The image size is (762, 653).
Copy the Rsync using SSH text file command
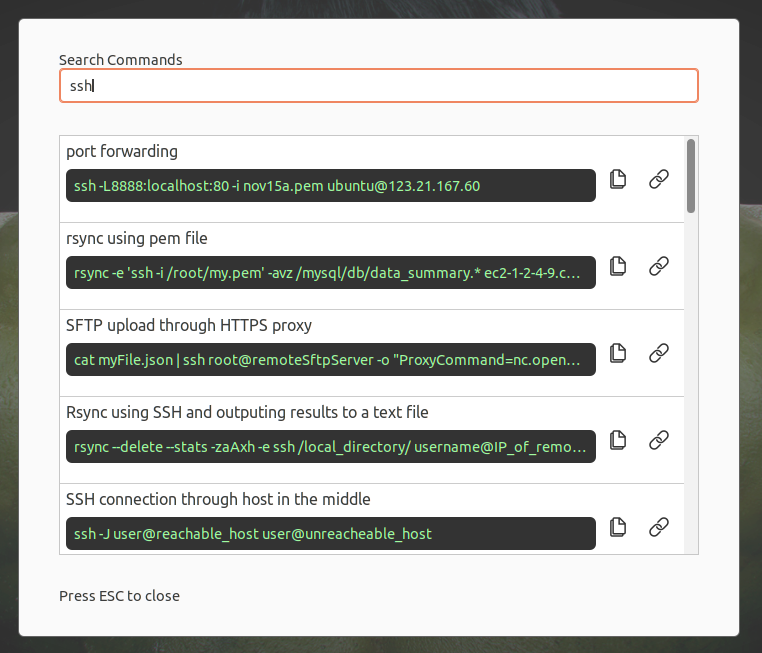[618, 441]
